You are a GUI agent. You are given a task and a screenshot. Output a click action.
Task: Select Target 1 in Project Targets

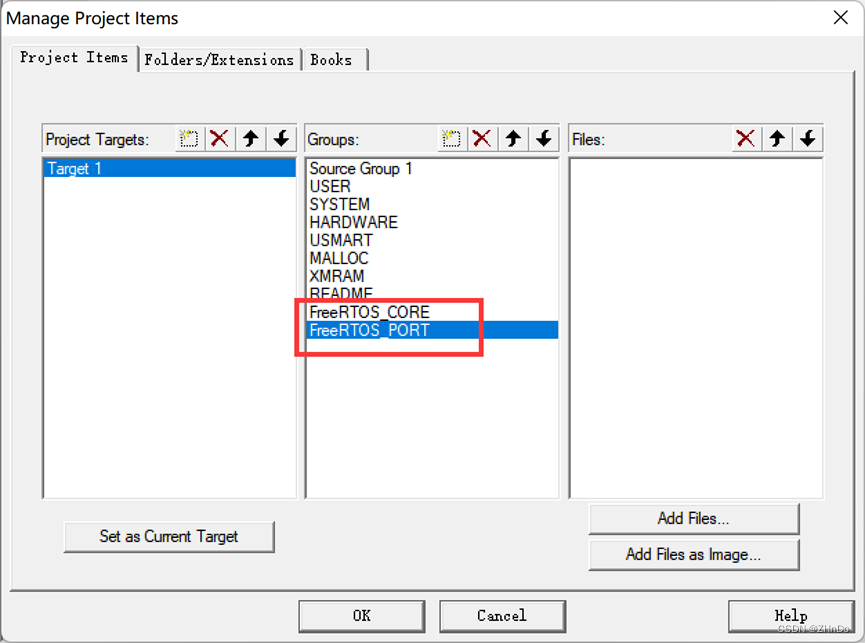[x=169, y=168]
